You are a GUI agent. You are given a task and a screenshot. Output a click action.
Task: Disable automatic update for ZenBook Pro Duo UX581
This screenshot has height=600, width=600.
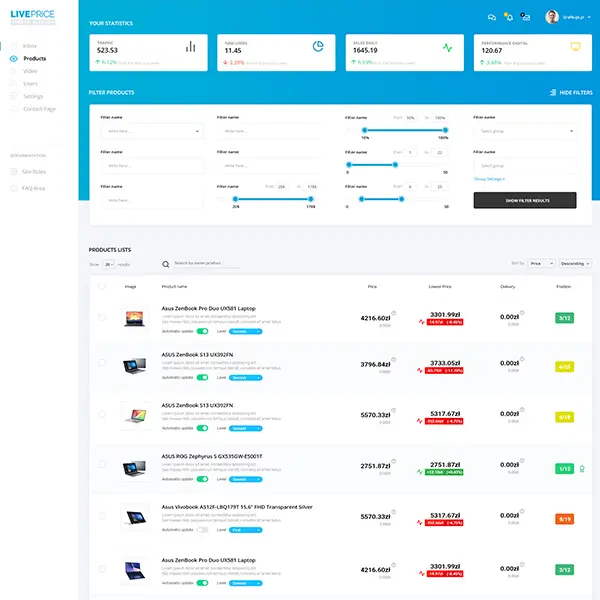202,331
